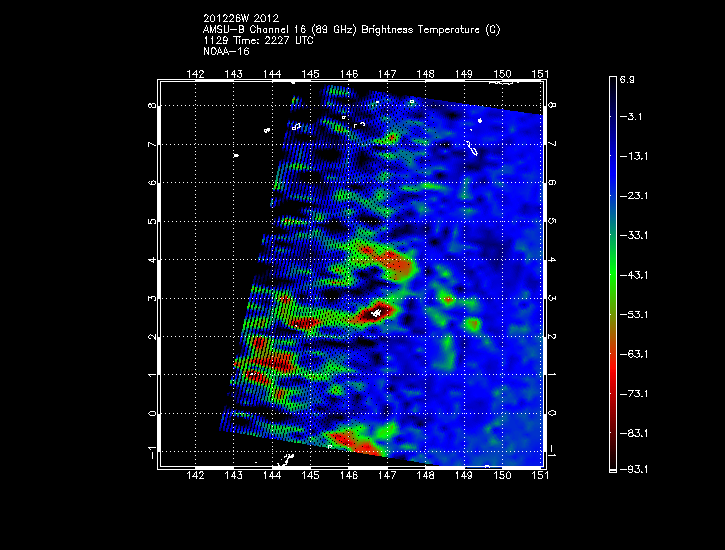725x550 pixels.
Task: Click the latitude 4 label on the left axis
Action: point(152,260)
